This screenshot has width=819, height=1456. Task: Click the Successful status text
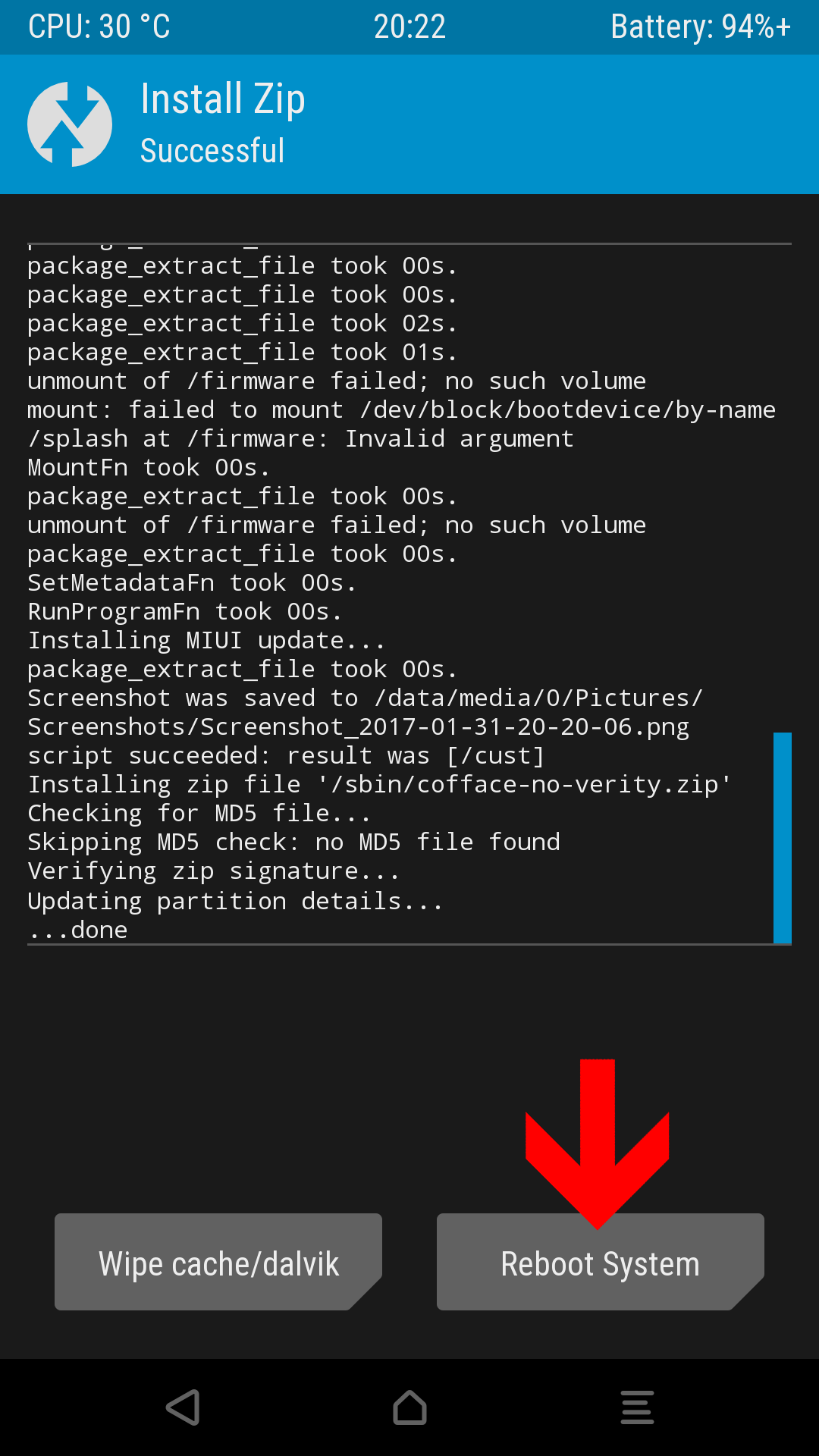click(212, 151)
